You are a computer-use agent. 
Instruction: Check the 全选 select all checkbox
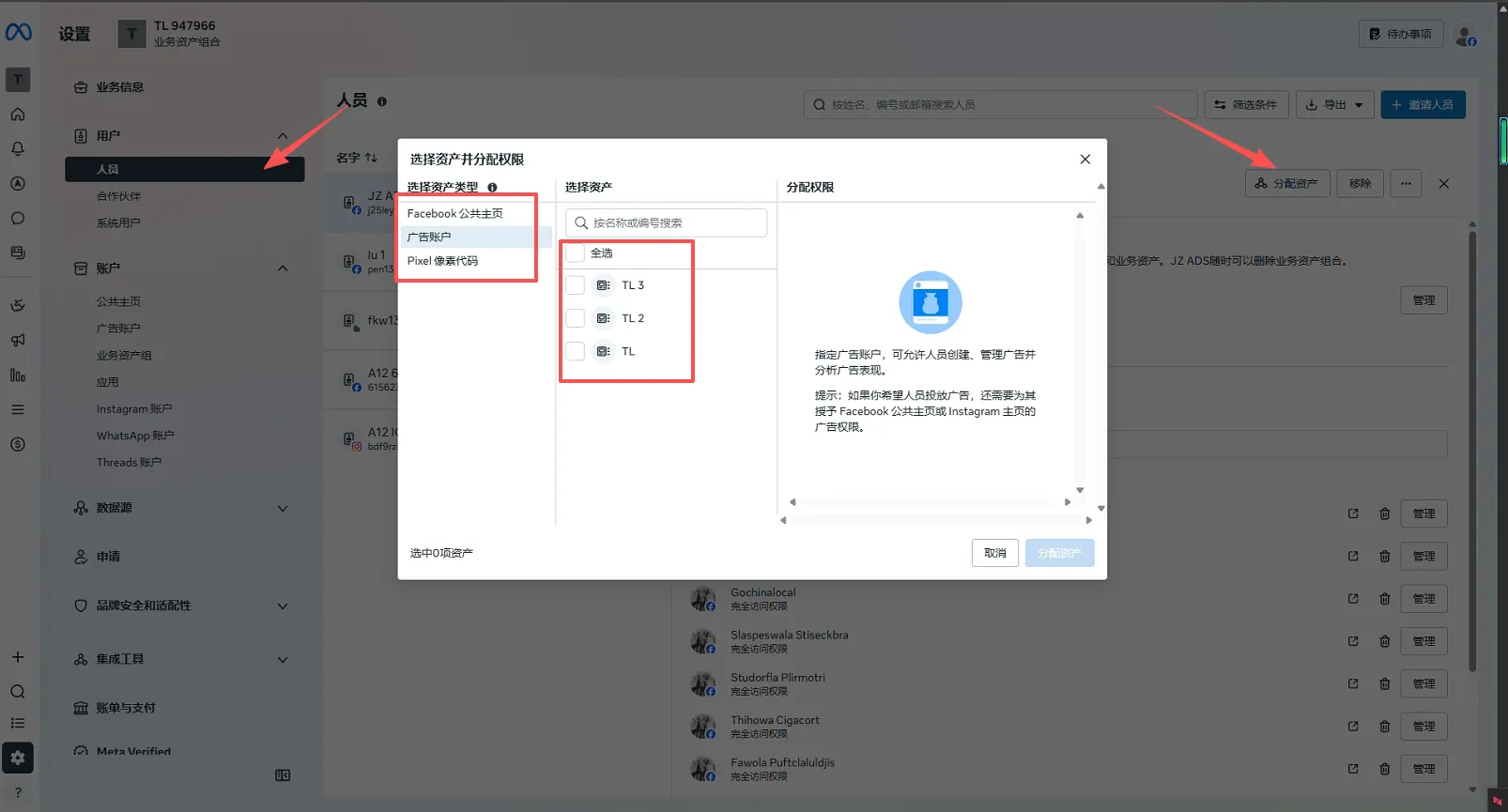tap(576, 253)
